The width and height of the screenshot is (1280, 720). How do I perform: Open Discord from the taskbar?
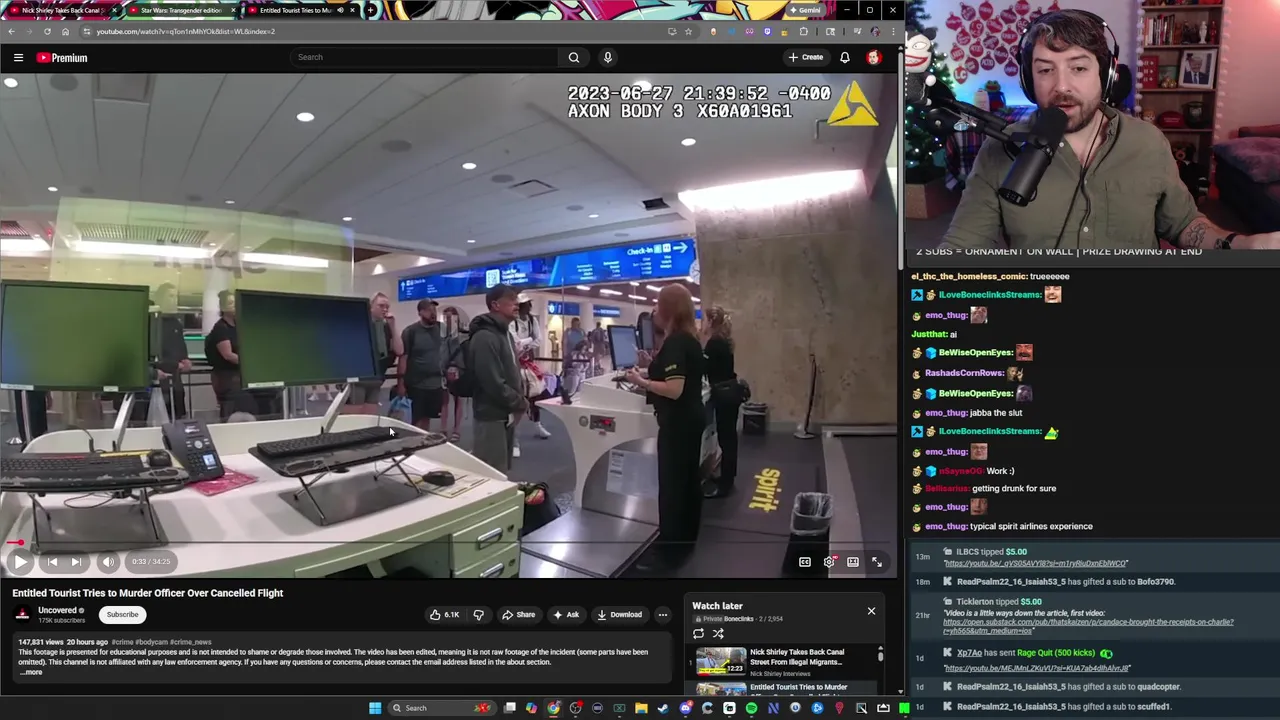tap(685, 708)
